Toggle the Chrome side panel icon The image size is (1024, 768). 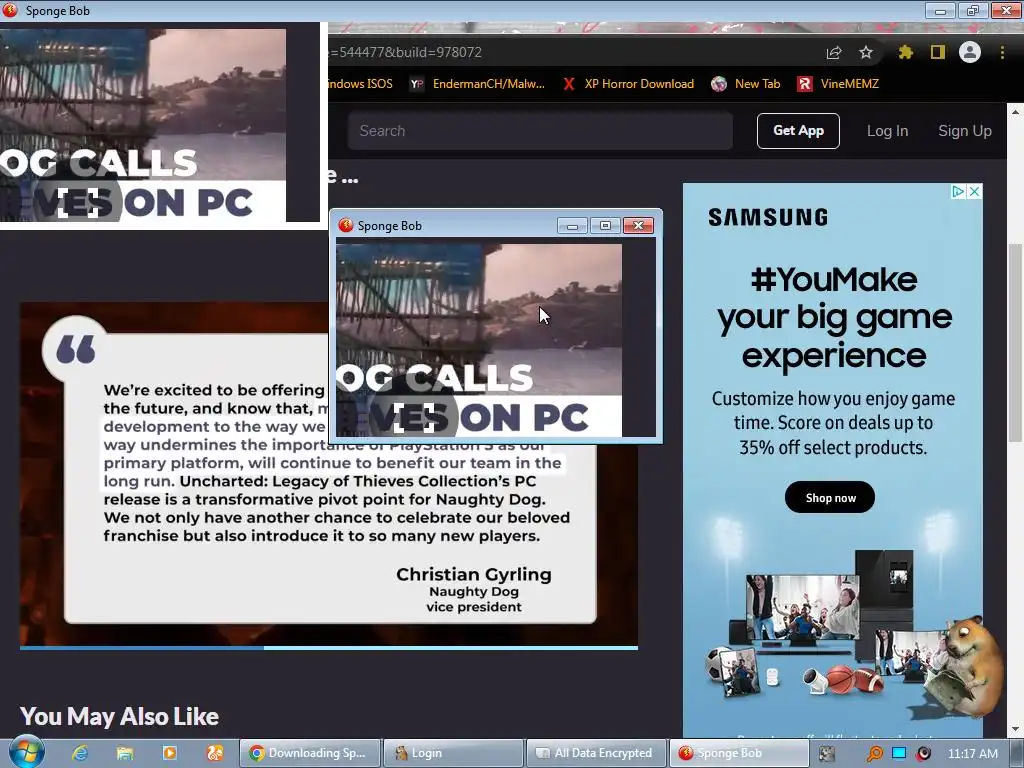[938, 52]
